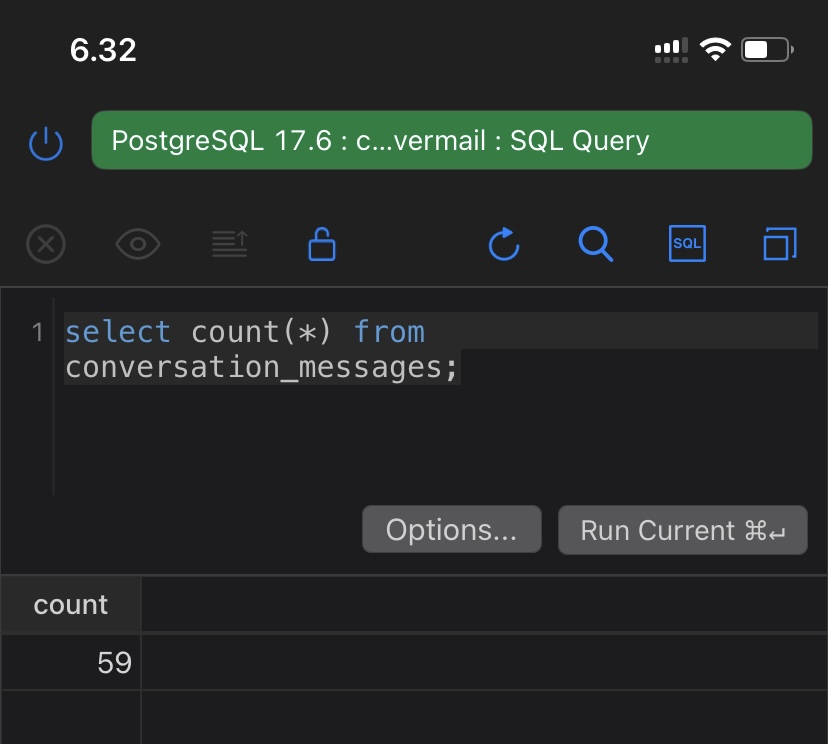This screenshot has width=828, height=744.
Task: Toggle the eye preview icon
Action: pos(138,244)
